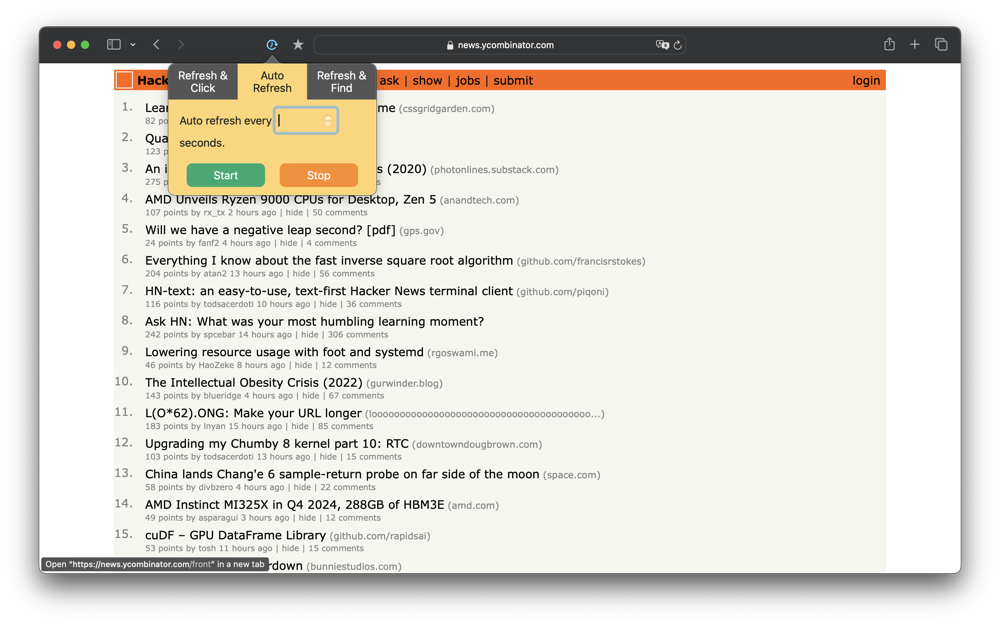Viewport: 1000px width, 625px height.
Task: Click the star bookmark extension icon
Action: [x=298, y=45]
